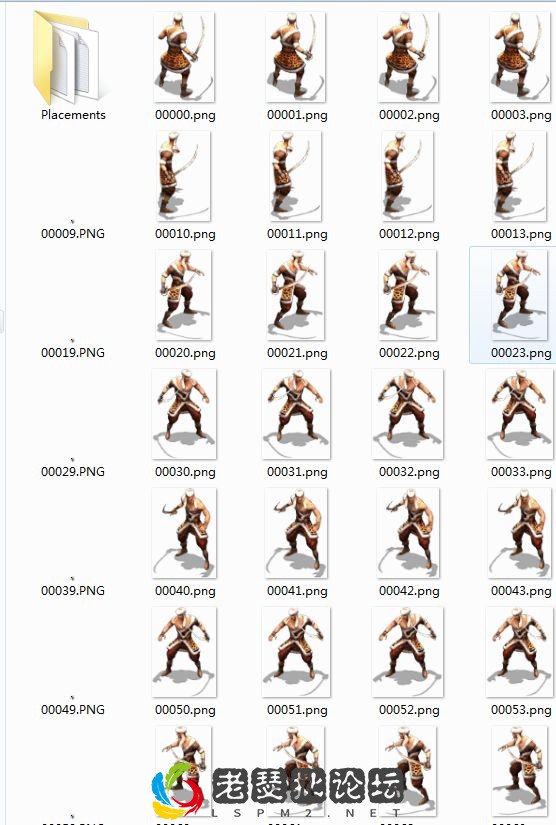The width and height of the screenshot is (556, 825).
Task: Pick the 00010.png thumbnail
Action: [183, 176]
